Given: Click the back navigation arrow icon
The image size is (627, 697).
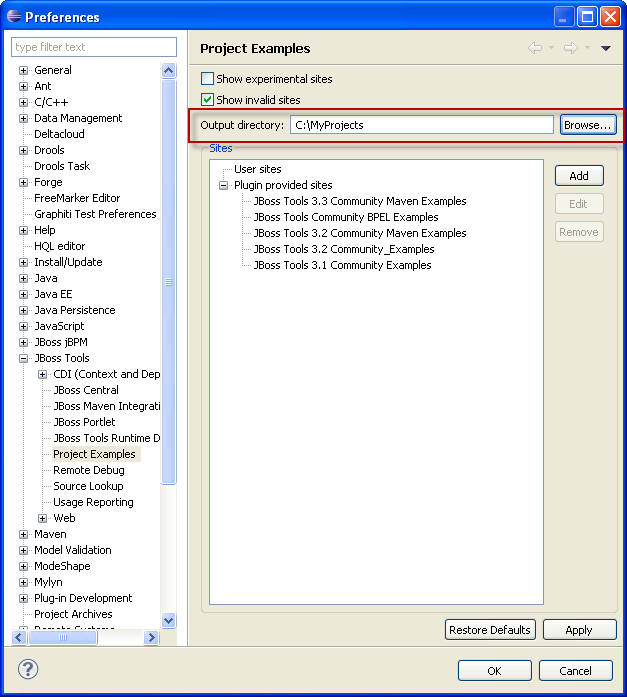Looking at the screenshot, I should coord(535,48).
